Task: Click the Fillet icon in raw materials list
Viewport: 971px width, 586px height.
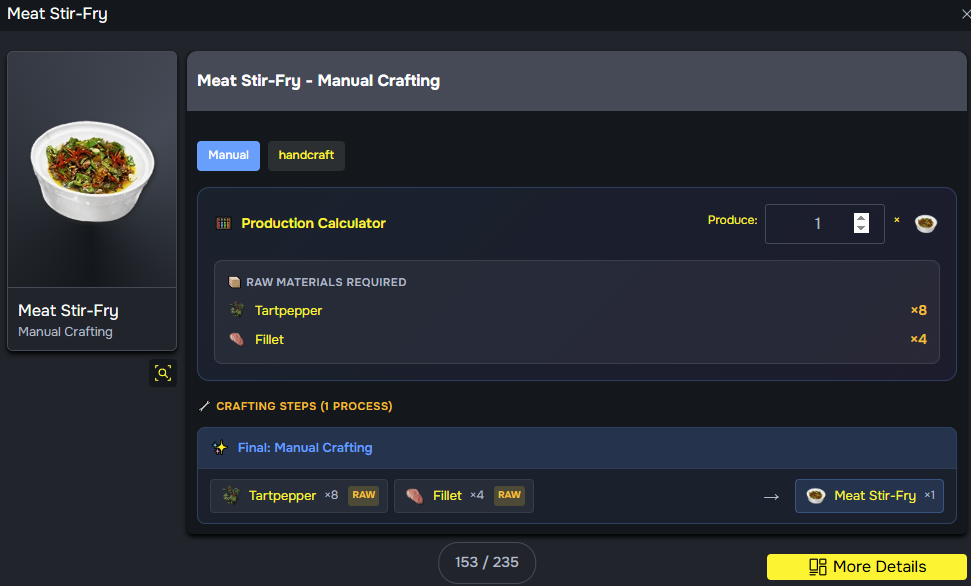Action: [x=237, y=339]
